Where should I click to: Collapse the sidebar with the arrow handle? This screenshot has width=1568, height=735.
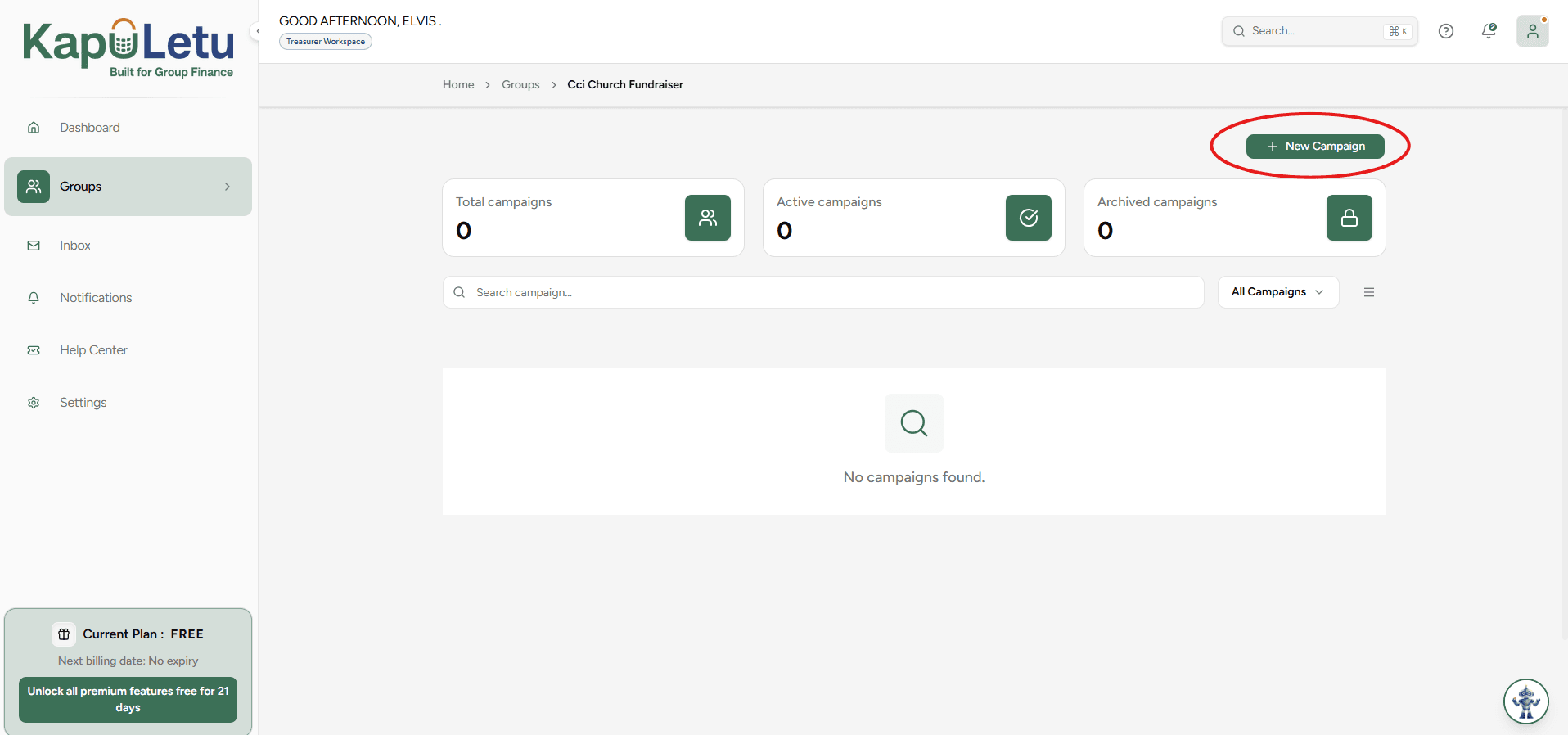(258, 31)
